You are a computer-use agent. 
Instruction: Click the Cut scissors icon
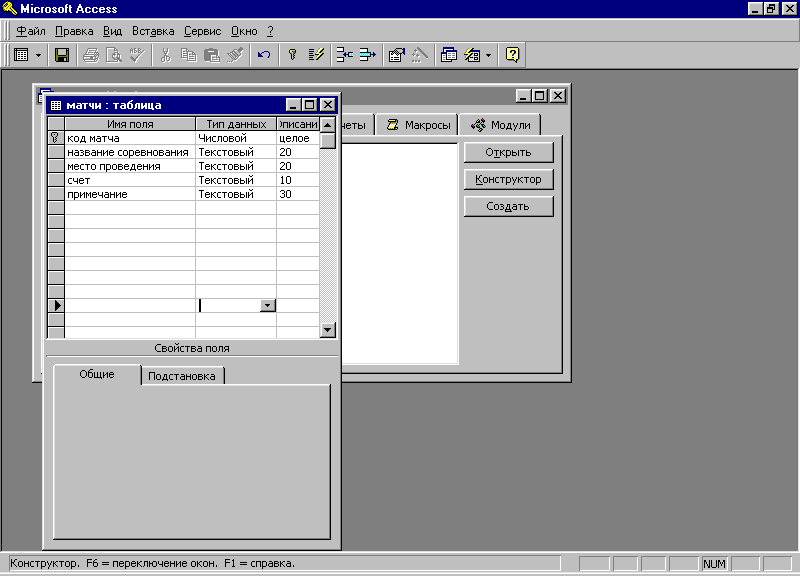click(165, 55)
